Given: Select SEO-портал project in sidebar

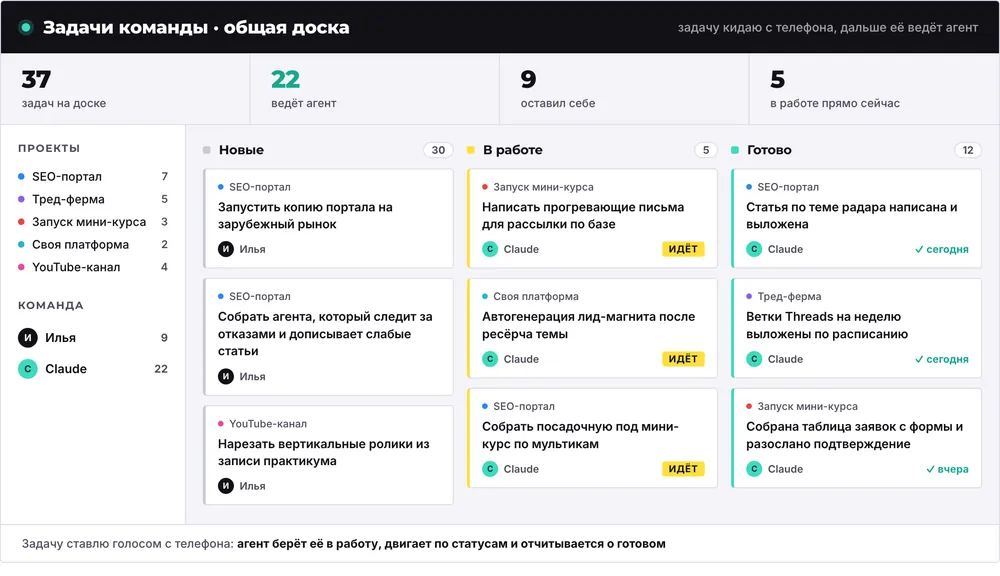Looking at the screenshot, I should (93, 177).
